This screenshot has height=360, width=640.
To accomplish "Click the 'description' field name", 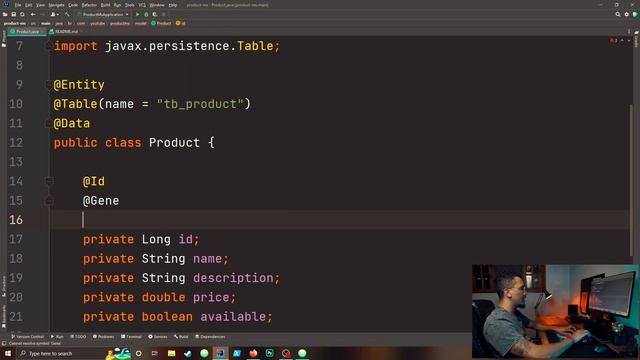I will pos(233,278).
